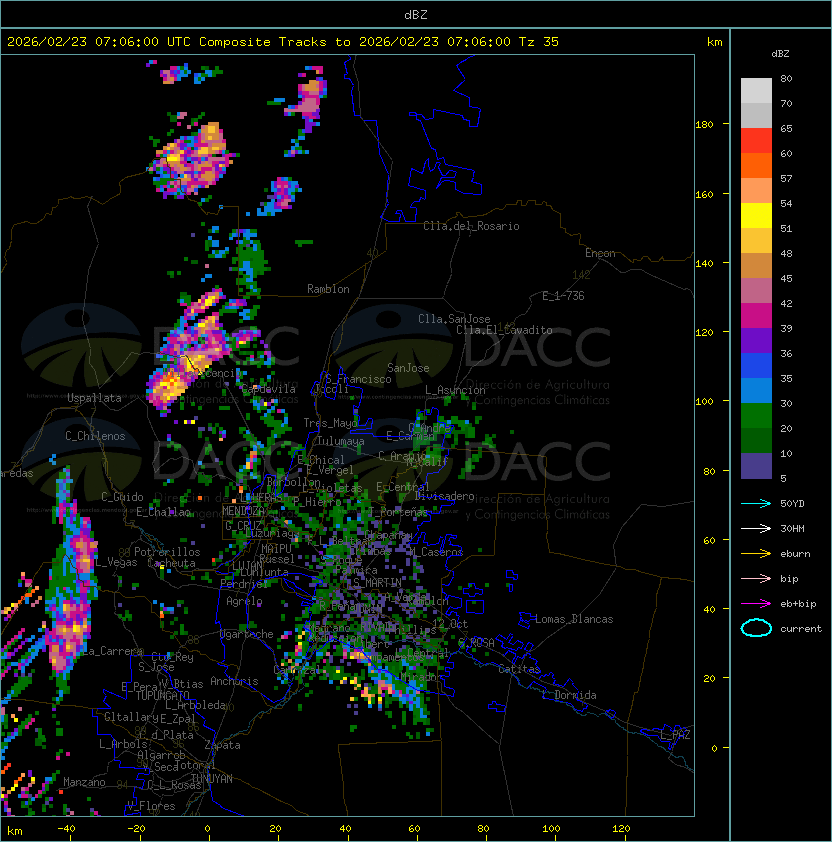Click the 'S_MARTIN' label
832x842 pixels.
377,583
